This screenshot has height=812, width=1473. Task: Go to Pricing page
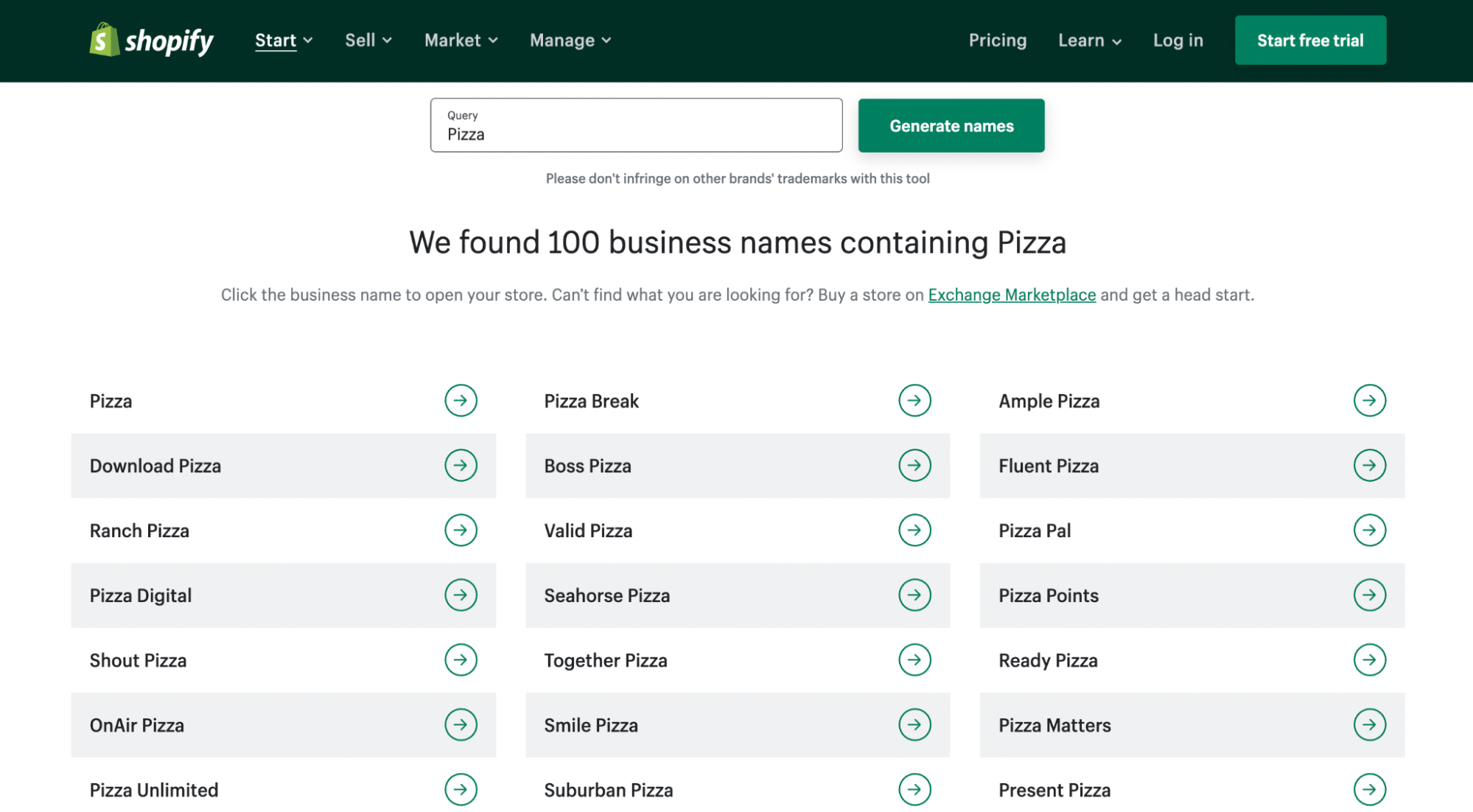click(997, 41)
